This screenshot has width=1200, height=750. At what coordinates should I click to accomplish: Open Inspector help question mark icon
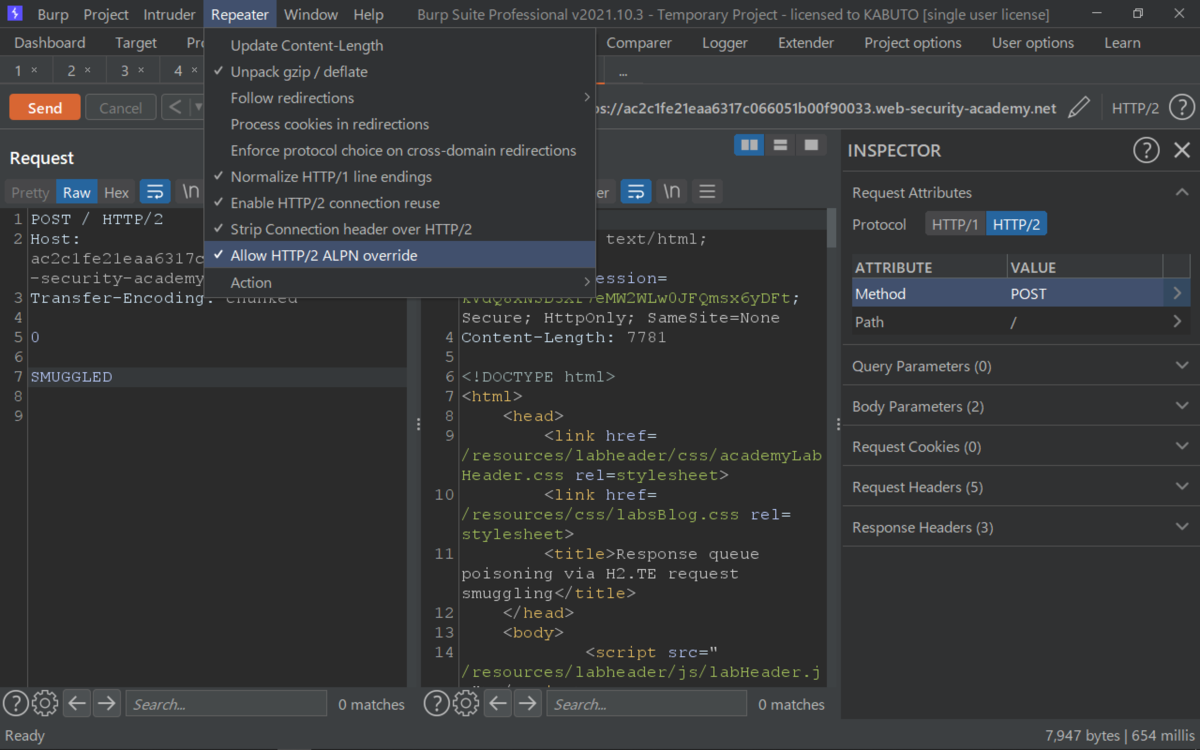tap(1146, 150)
